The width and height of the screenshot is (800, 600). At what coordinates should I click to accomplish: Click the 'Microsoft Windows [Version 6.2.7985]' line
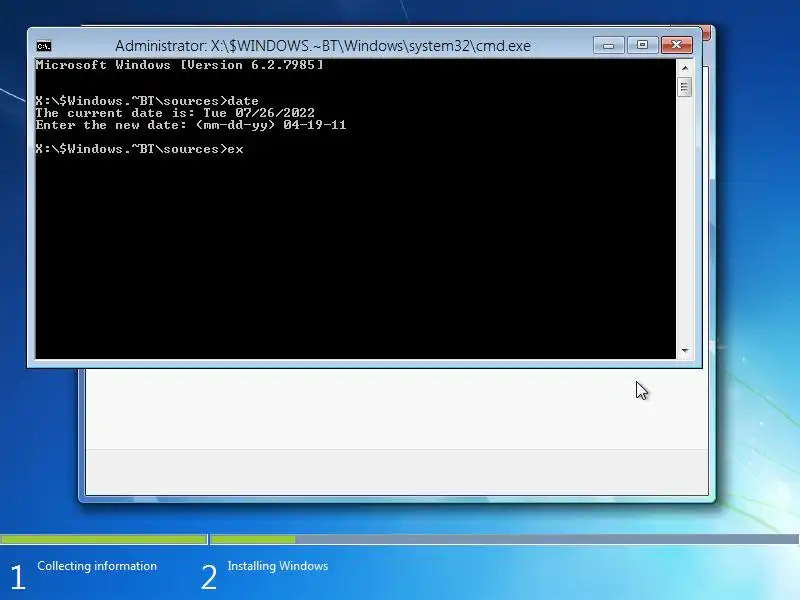[x=180, y=65]
